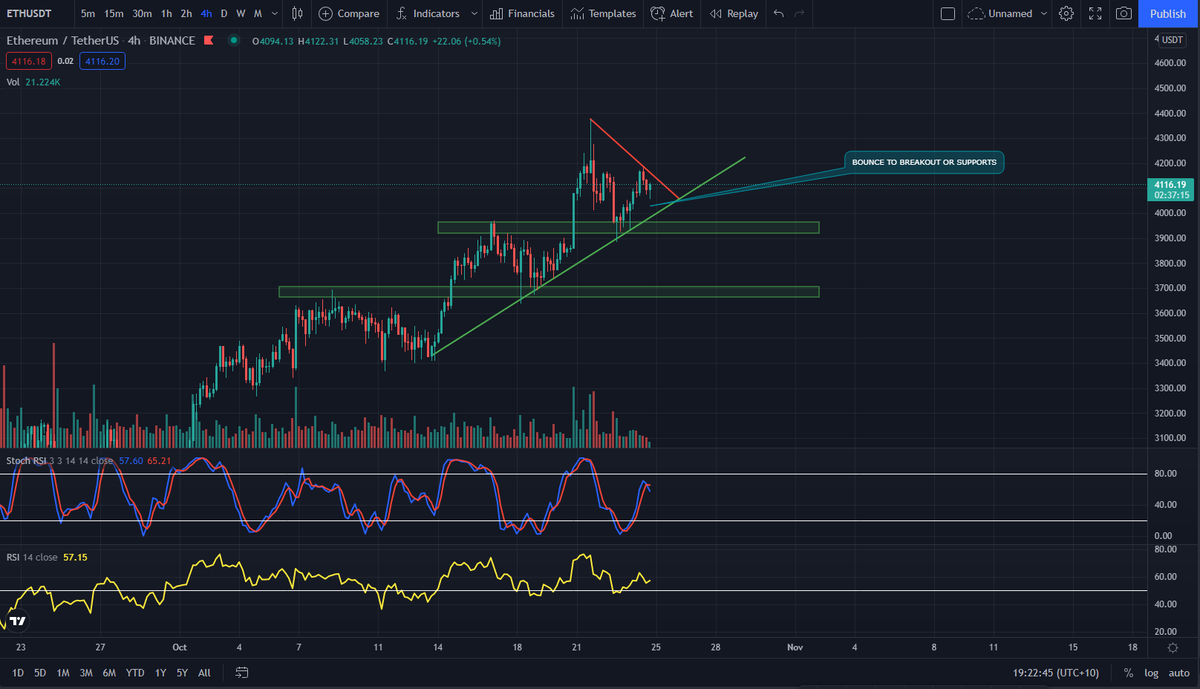The height and width of the screenshot is (689, 1200).
Task: Select the lower green support rectangle
Action: [549, 292]
